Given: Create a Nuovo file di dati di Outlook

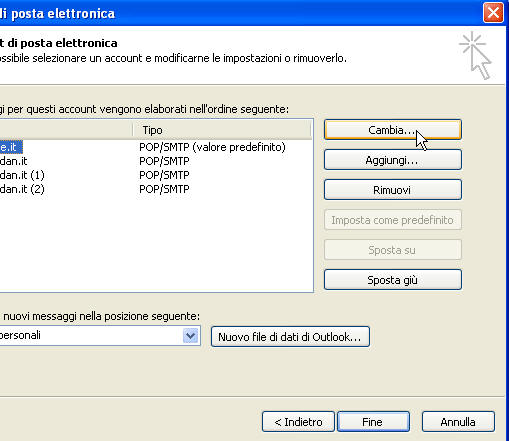Looking at the screenshot, I should [x=290, y=337].
